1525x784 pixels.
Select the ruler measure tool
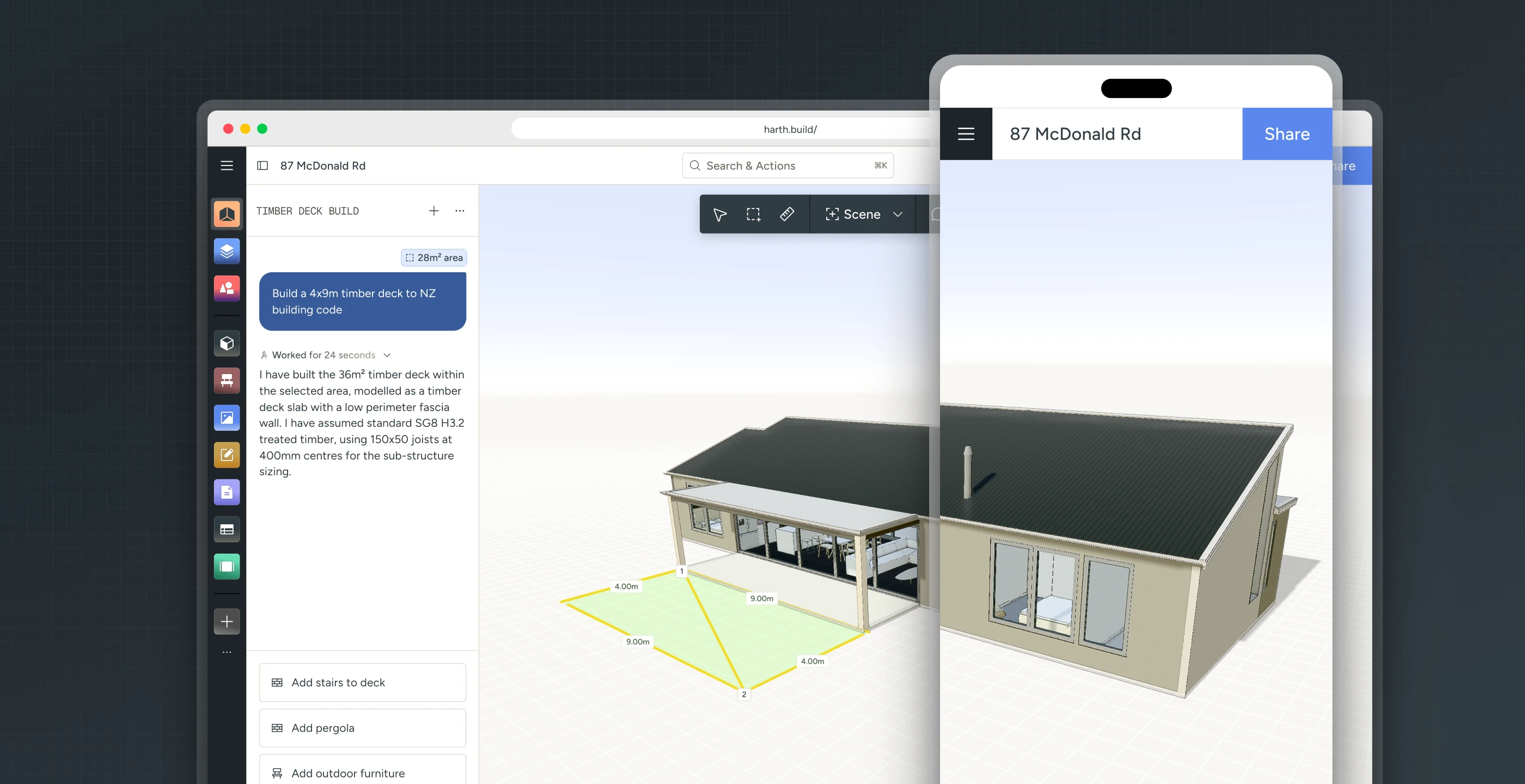(x=787, y=214)
